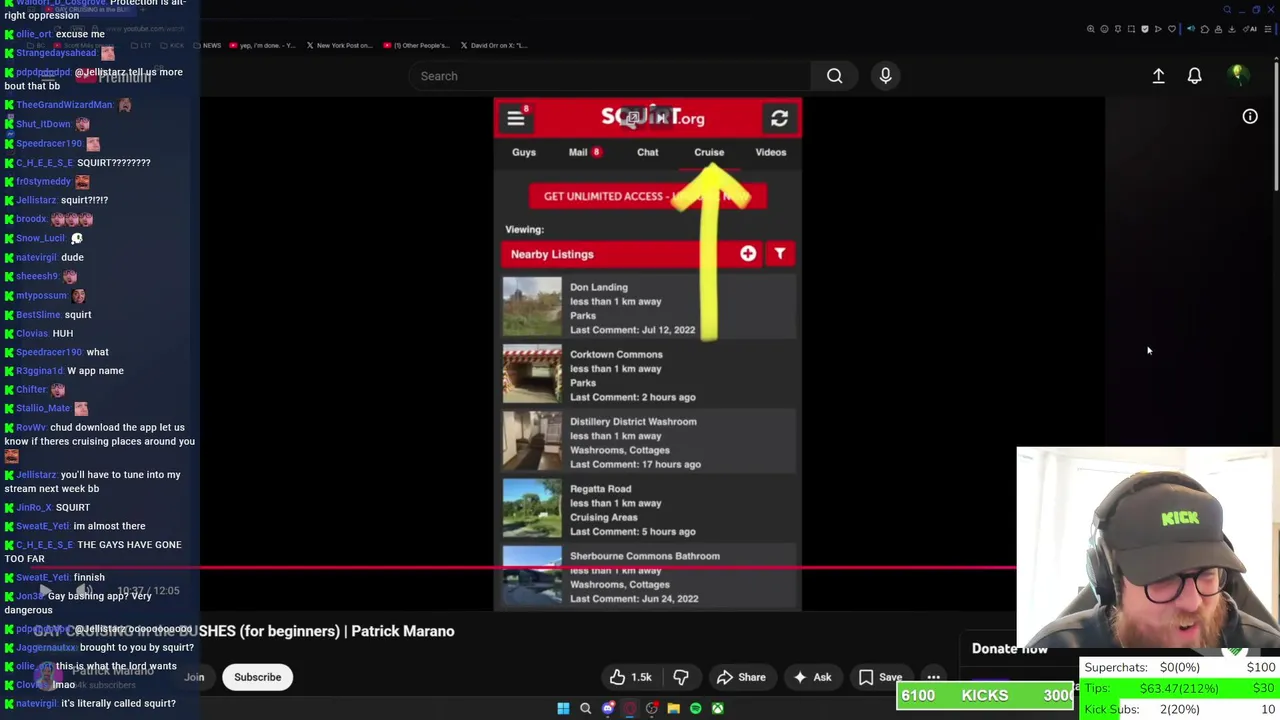Click the ad blocker shield icon

1145,29
